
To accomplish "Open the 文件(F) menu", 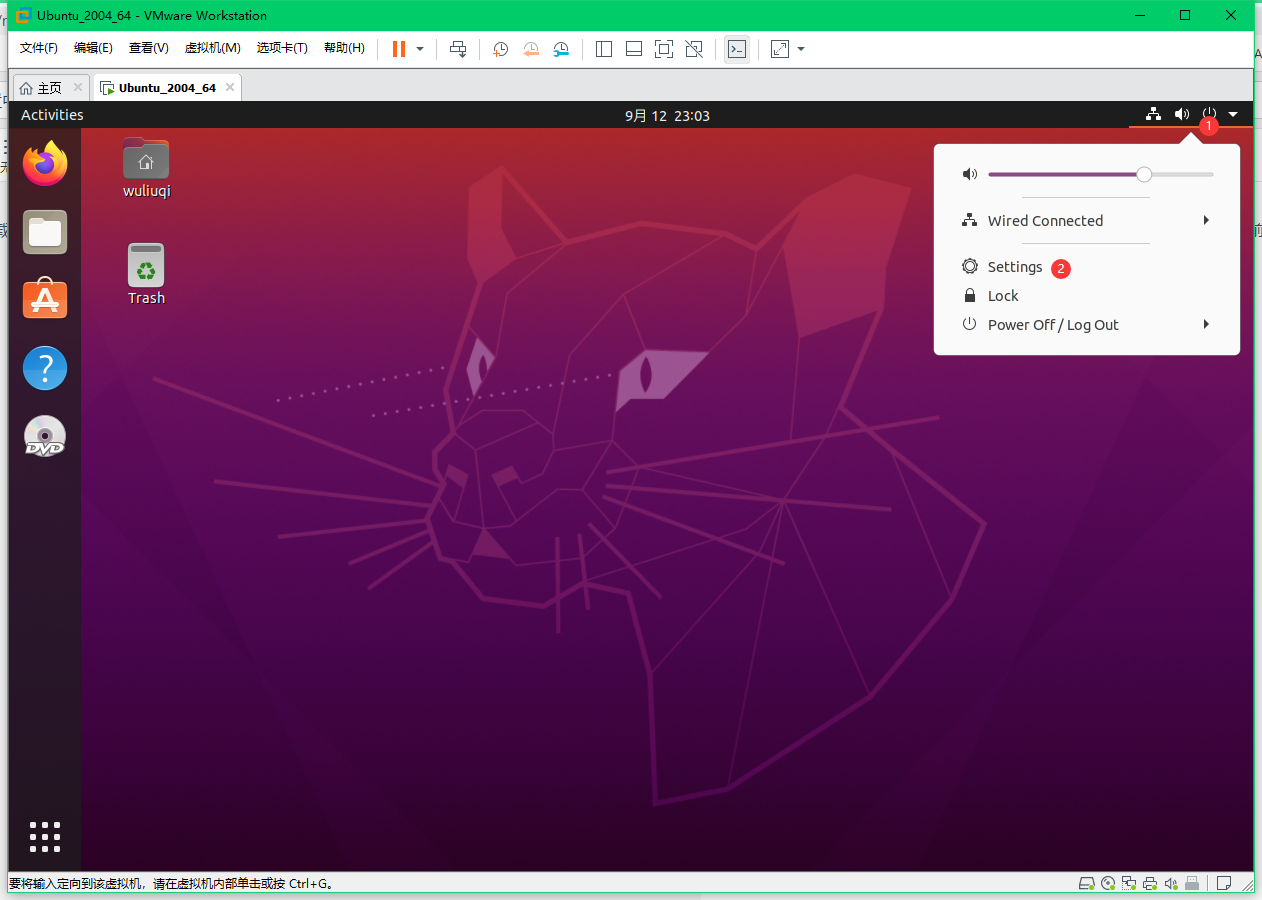I will point(39,48).
